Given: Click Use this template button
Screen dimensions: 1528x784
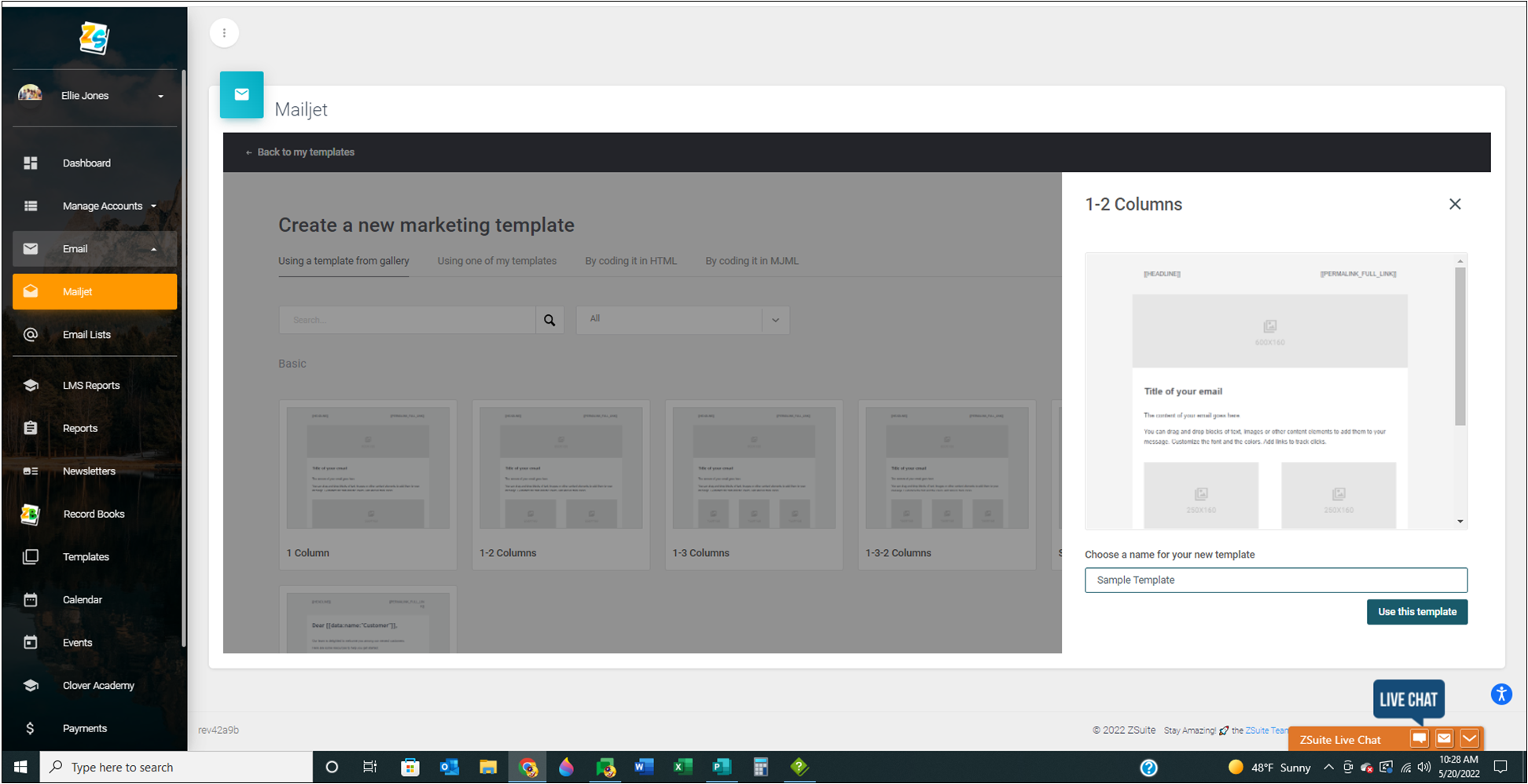Looking at the screenshot, I should pyautogui.click(x=1416, y=612).
